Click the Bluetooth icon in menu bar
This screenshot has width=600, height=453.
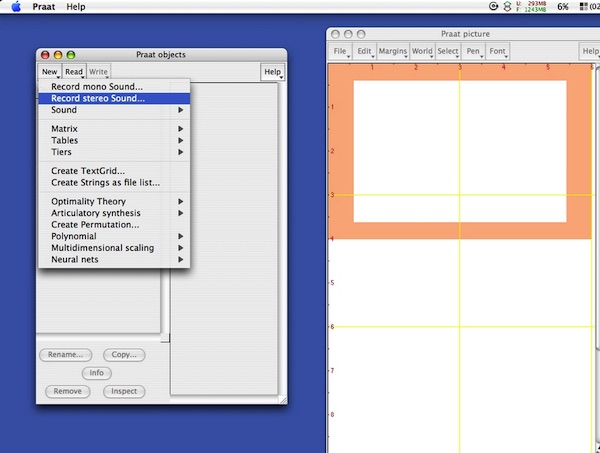[x=507, y=7]
